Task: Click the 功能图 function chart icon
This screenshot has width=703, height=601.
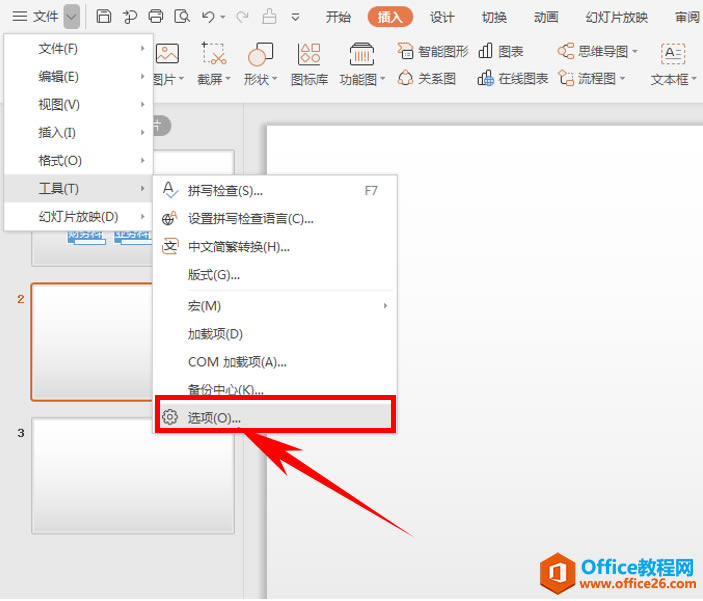Action: (361, 54)
